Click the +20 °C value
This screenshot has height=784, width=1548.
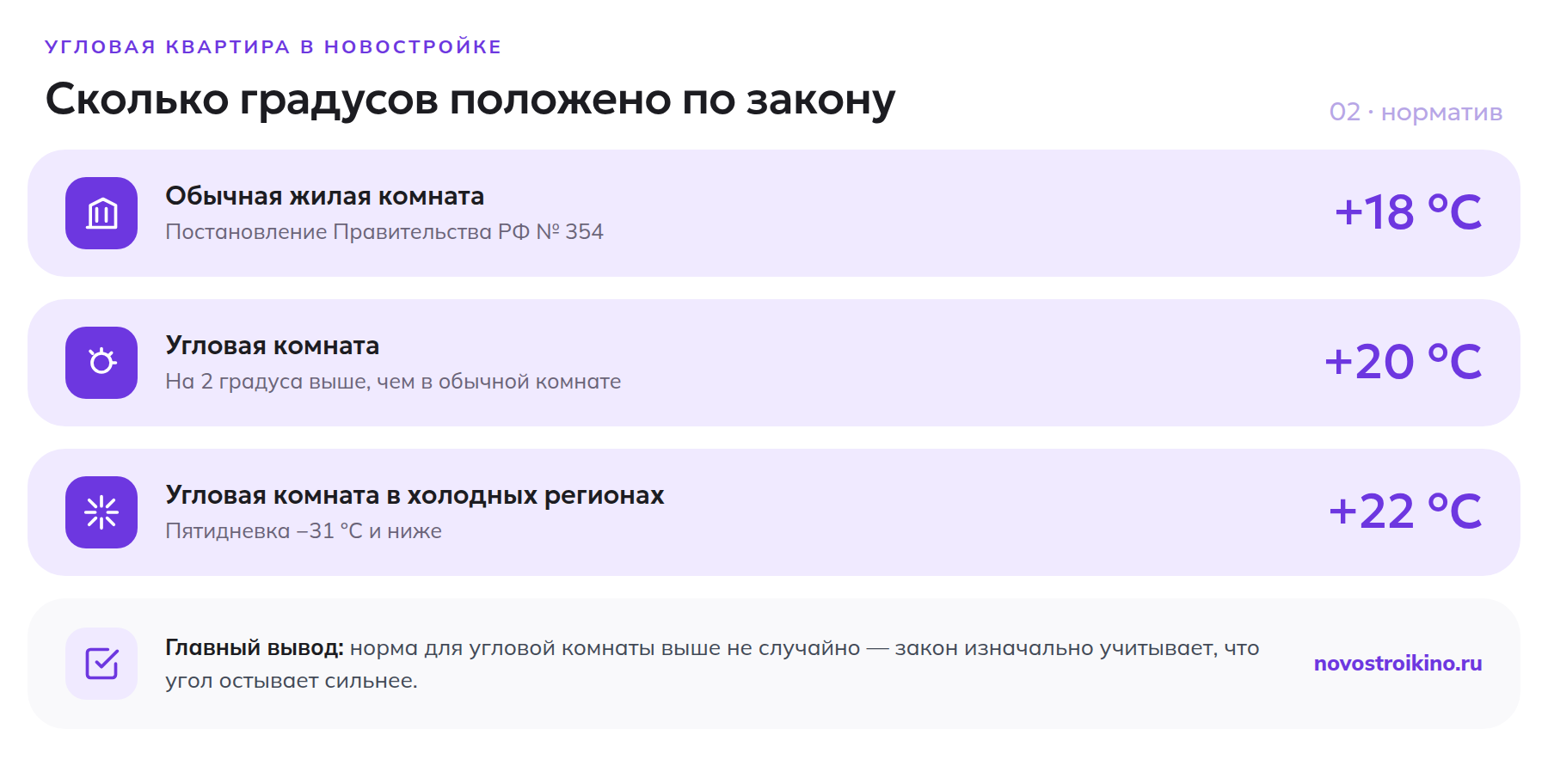click(x=1403, y=362)
